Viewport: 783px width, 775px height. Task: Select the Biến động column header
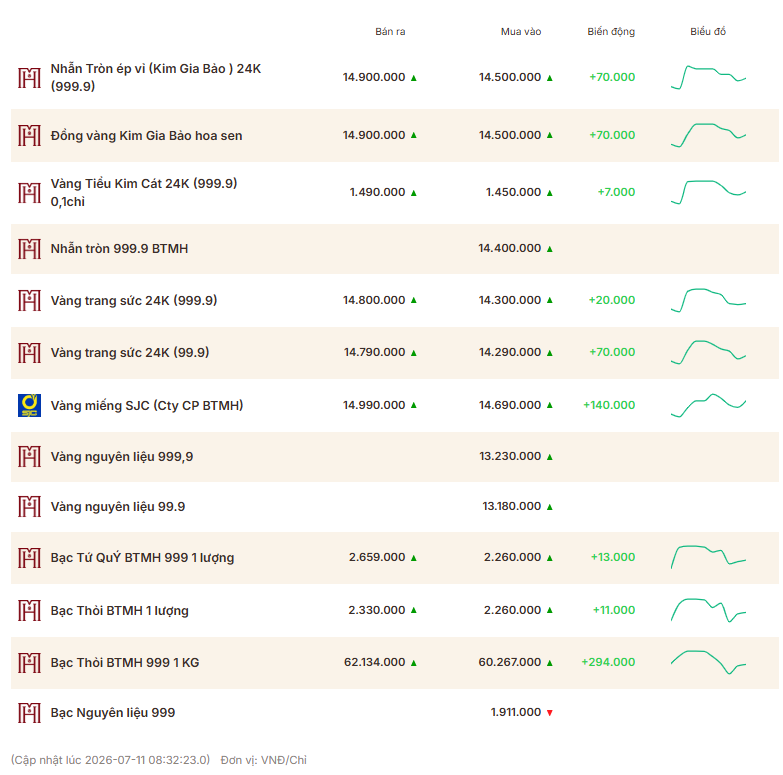tap(611, 31)
